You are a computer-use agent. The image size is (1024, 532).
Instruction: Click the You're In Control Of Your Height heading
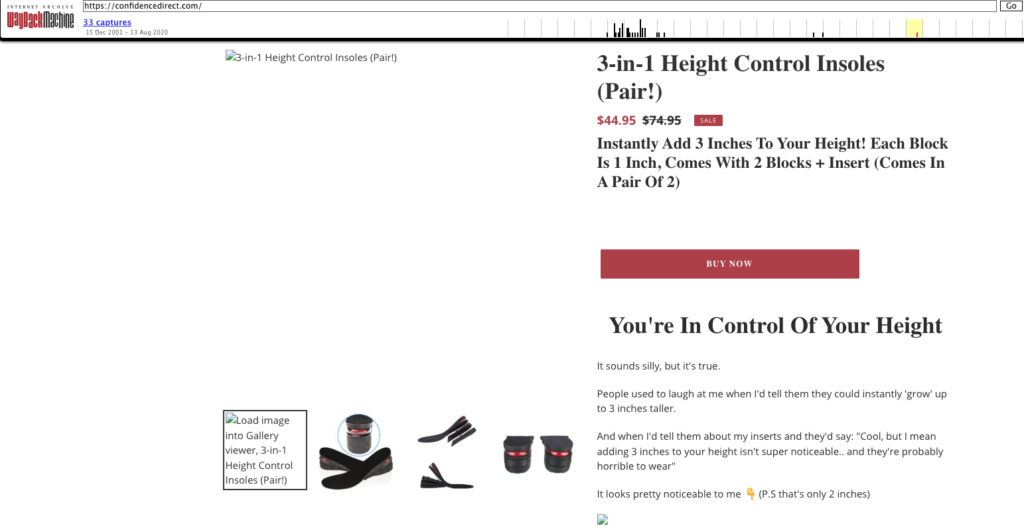click(x=775, y=325)
